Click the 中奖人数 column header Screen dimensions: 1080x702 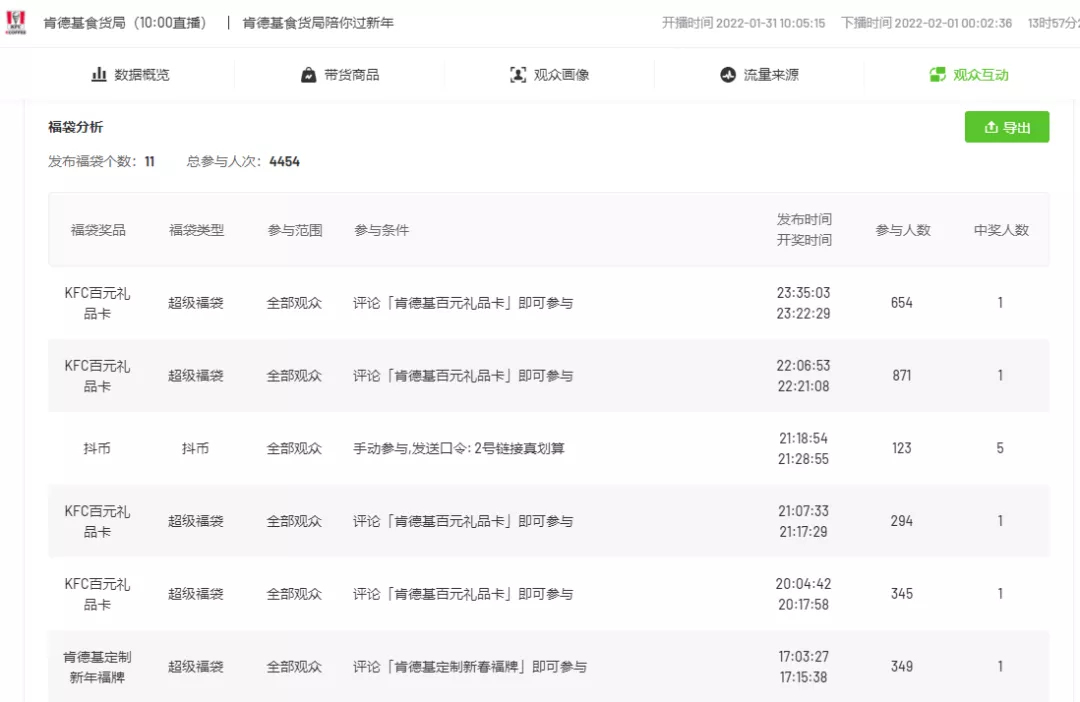click(1001, 230)
